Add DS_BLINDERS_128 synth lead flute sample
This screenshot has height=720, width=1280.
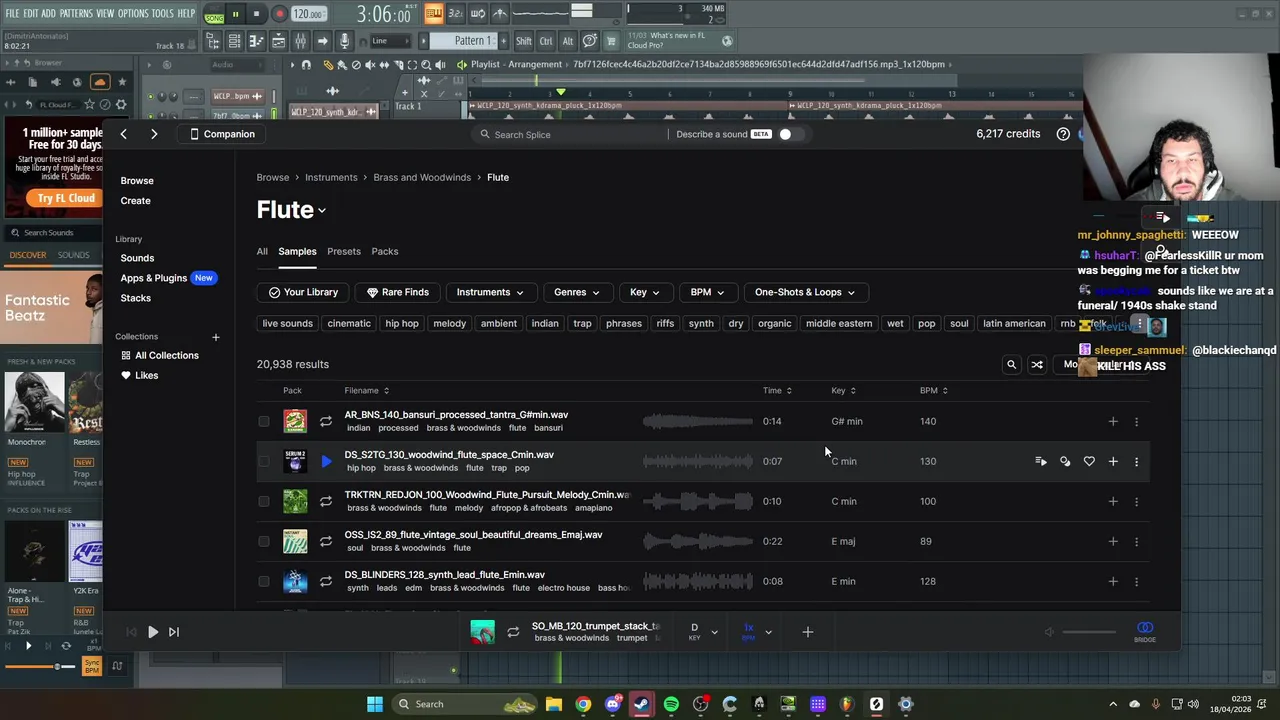point(1113,581)
